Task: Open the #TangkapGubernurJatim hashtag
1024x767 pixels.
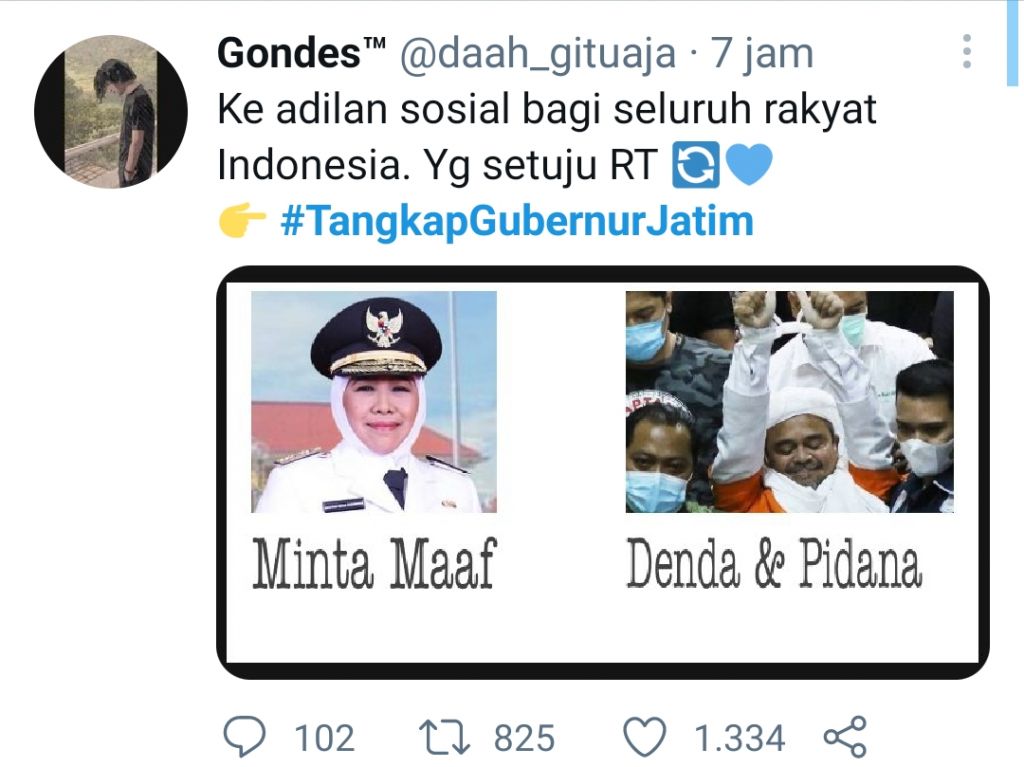Action: (517, 220)
